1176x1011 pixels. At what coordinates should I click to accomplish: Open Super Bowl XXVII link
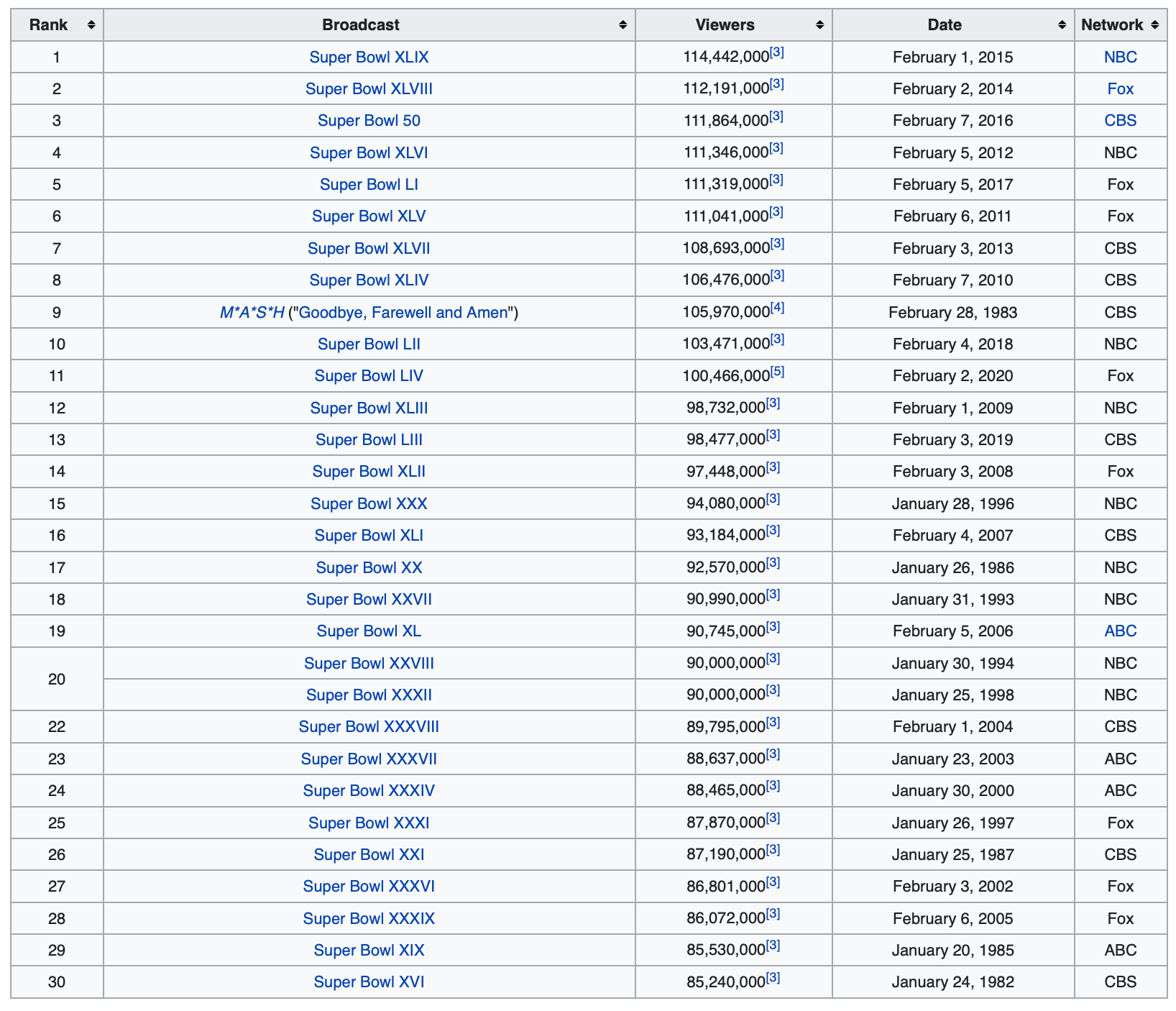pyautogui.click(x=369, y=600)
